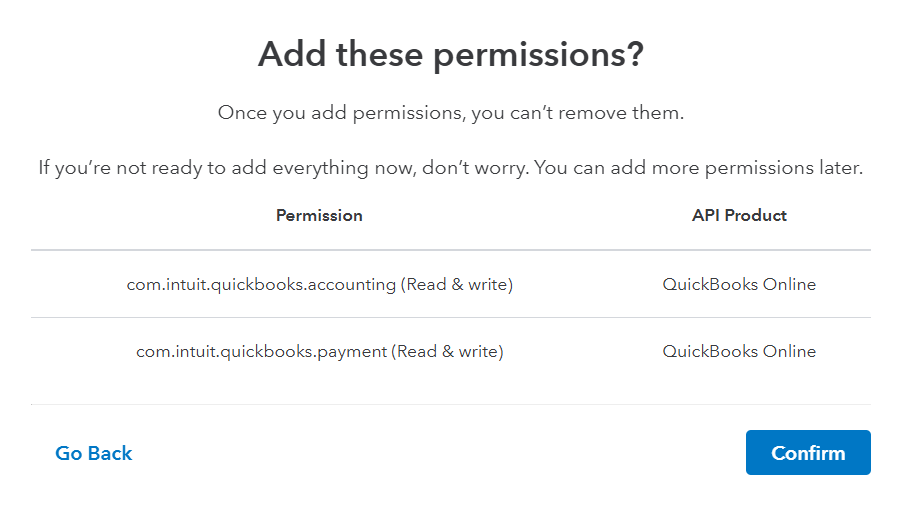Click the word 'Online' in the payment row
Image resolution: width=901 pixels, height=509 pixels.
pos(789,351)
